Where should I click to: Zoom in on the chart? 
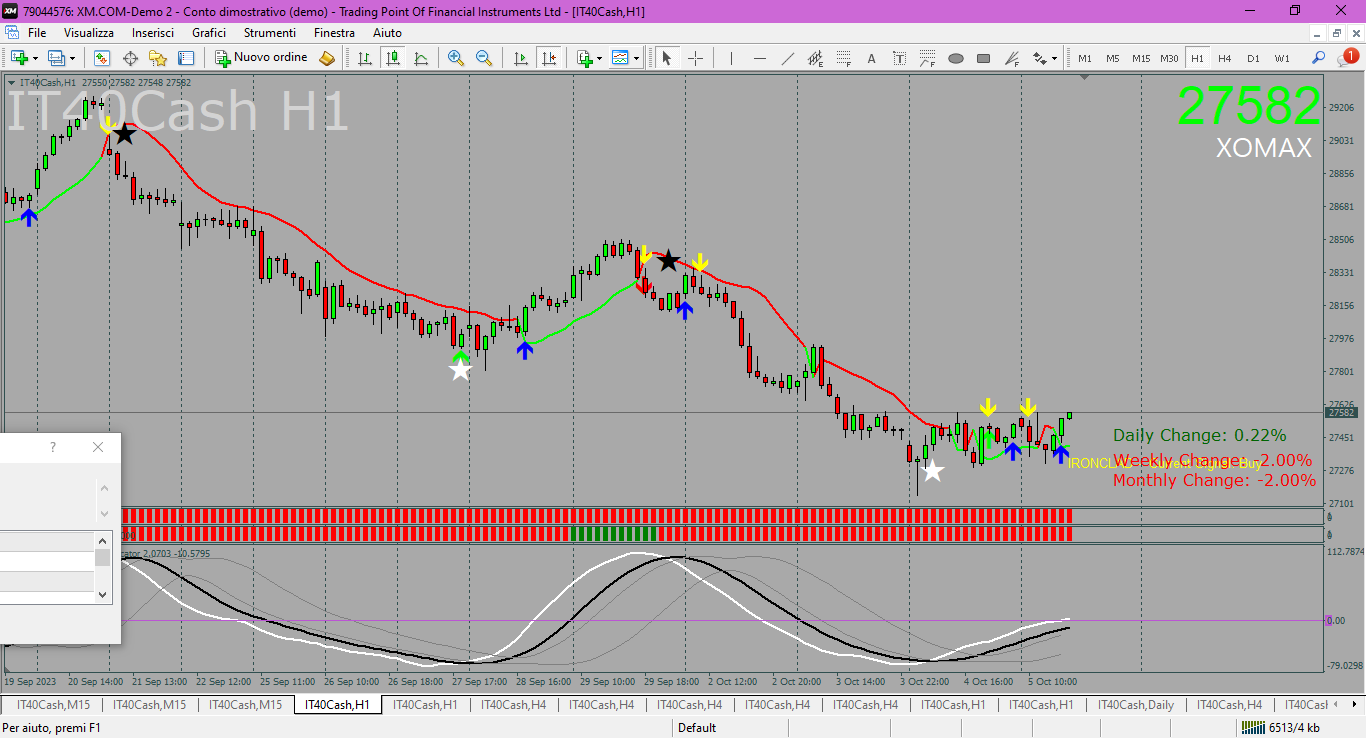pos(456,58)
